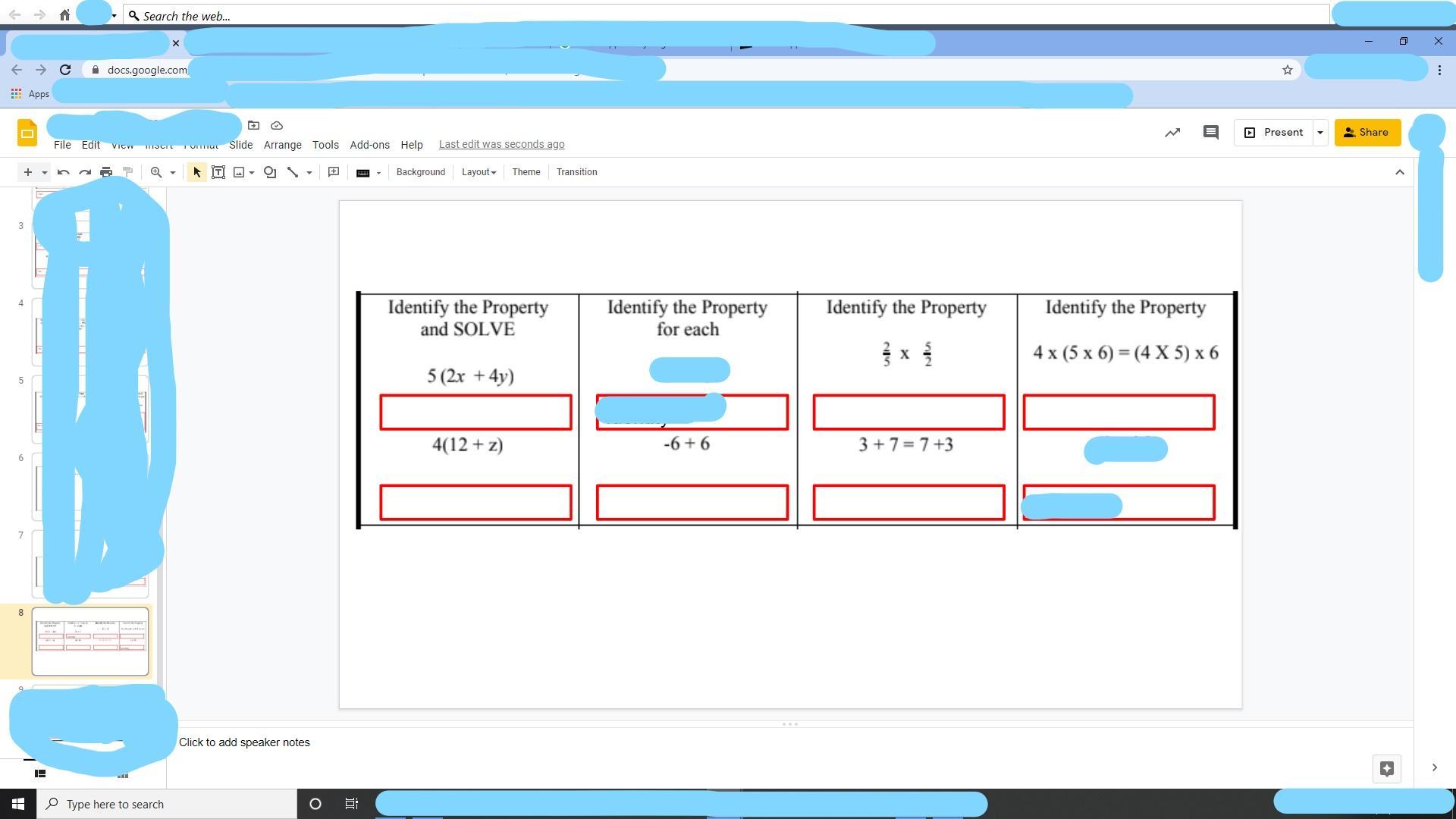Click the text box tool icon
Viewport: 1456px width, 819px height.
[218, 172]
